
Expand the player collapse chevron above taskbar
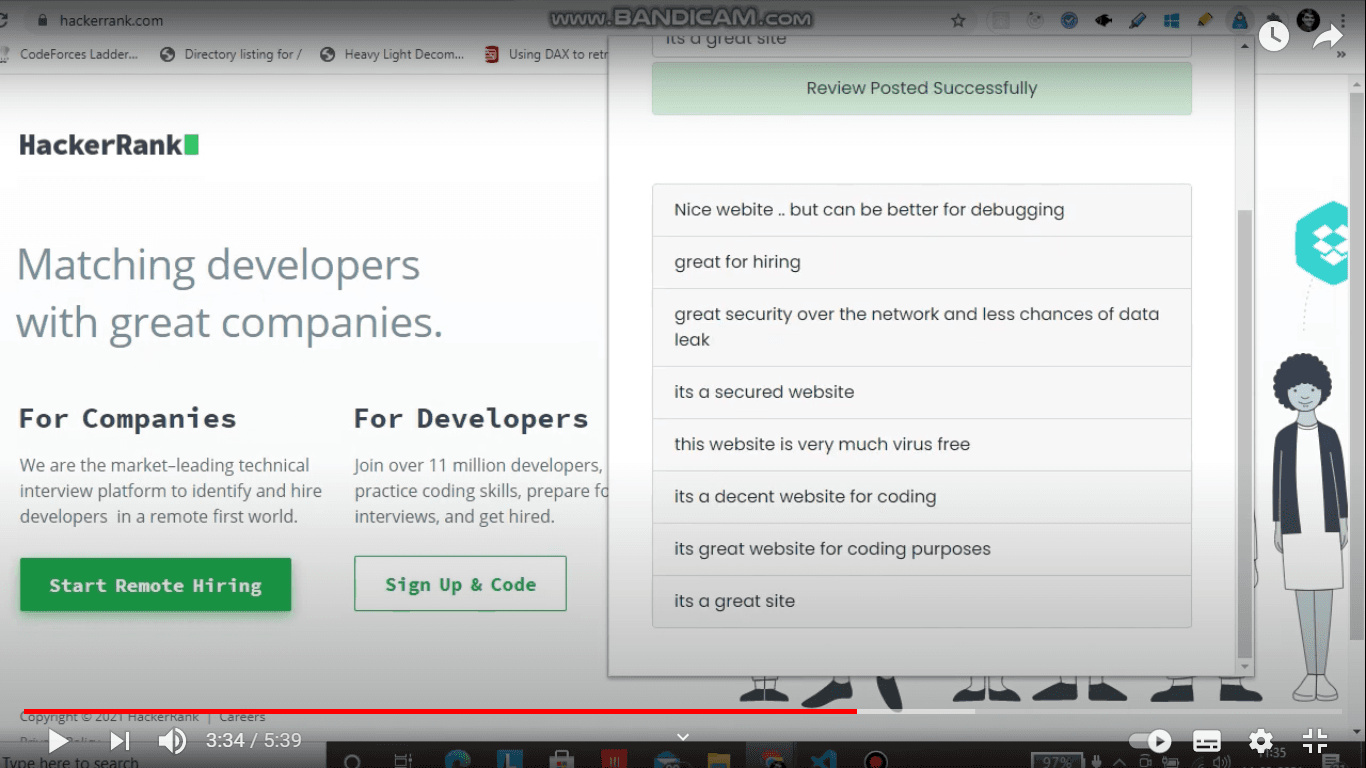click(683, 737)
